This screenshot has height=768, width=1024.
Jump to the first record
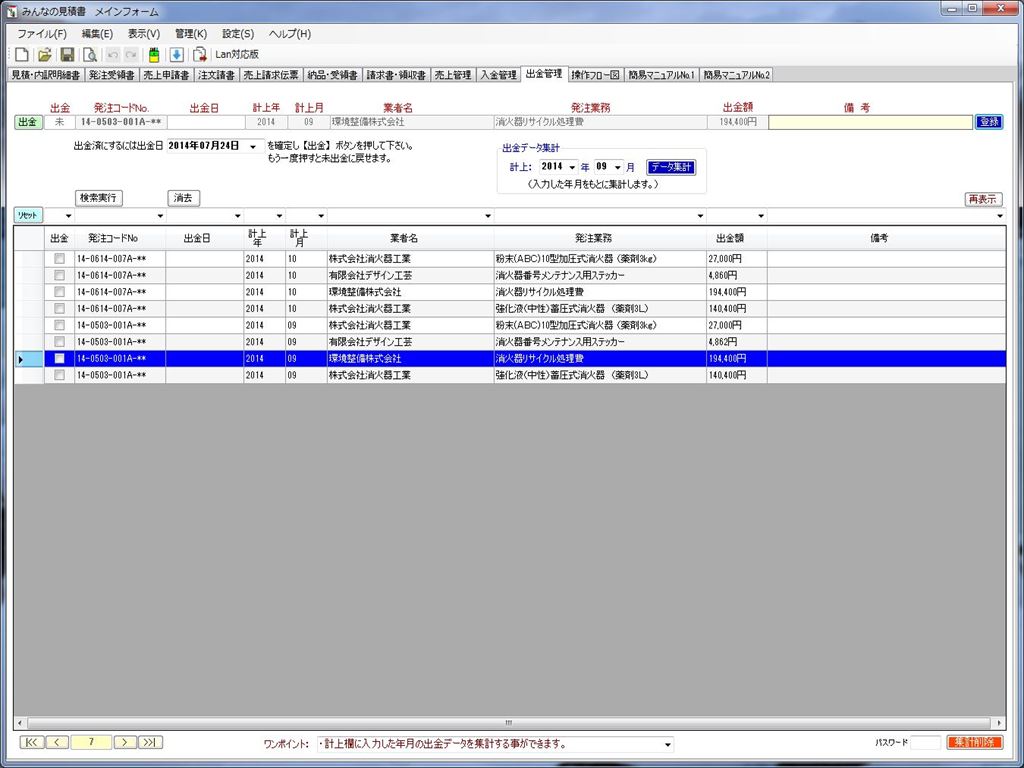31,742
